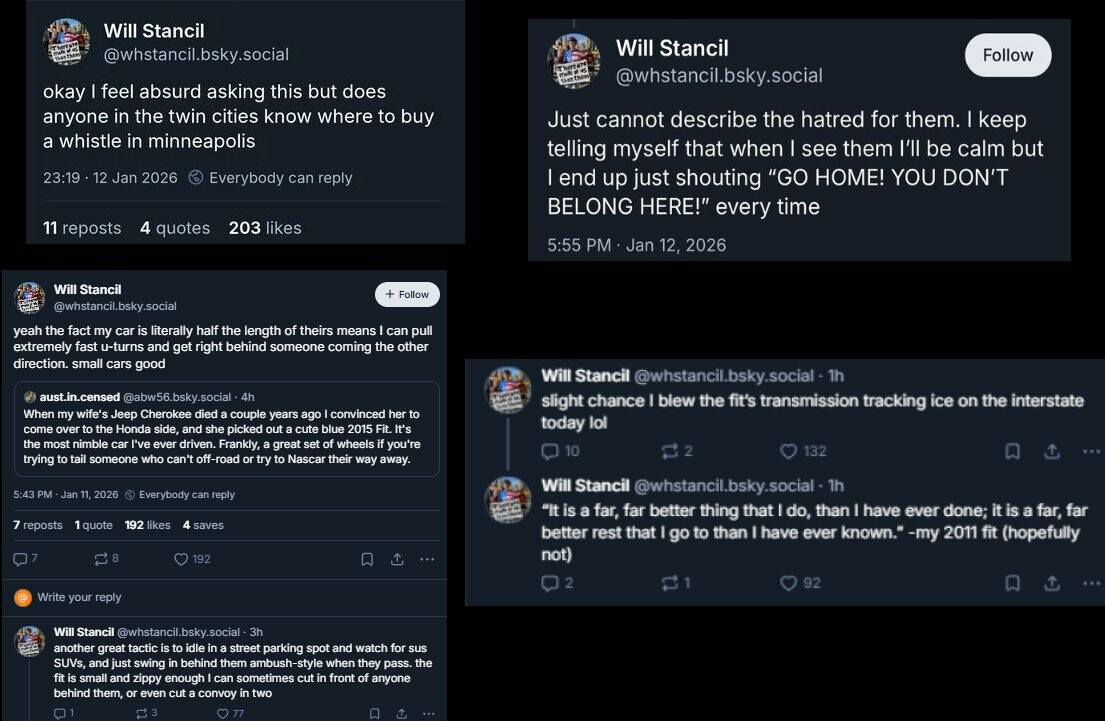The width and height of the screenshot is (1105, 721).
Task: Open more options on "slight chance" post
Action: click(1090, 451)
